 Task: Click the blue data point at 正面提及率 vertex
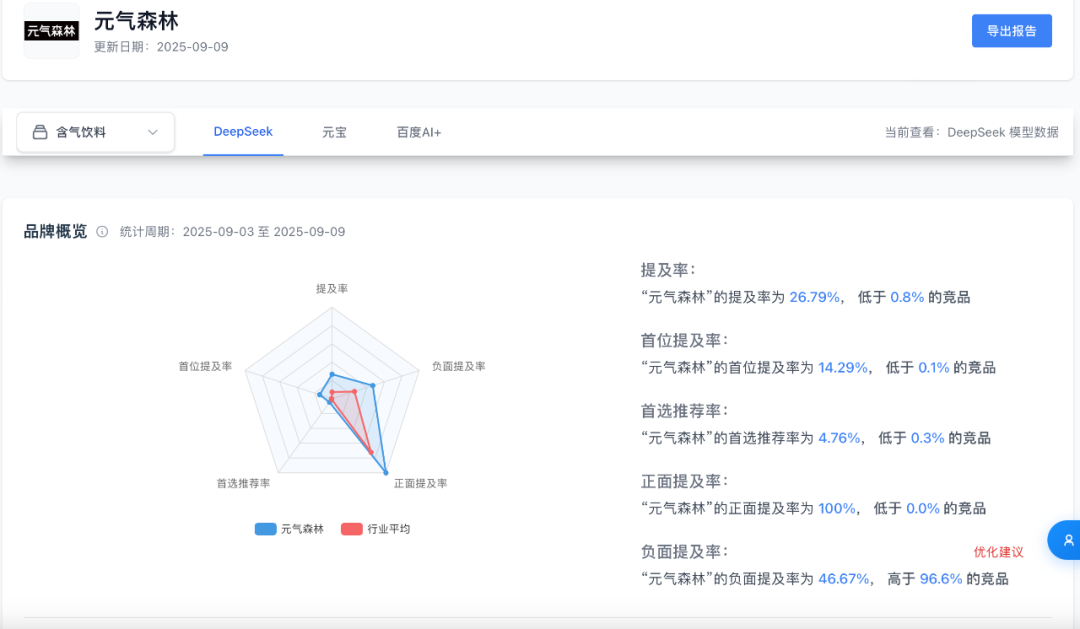[386, 473]
